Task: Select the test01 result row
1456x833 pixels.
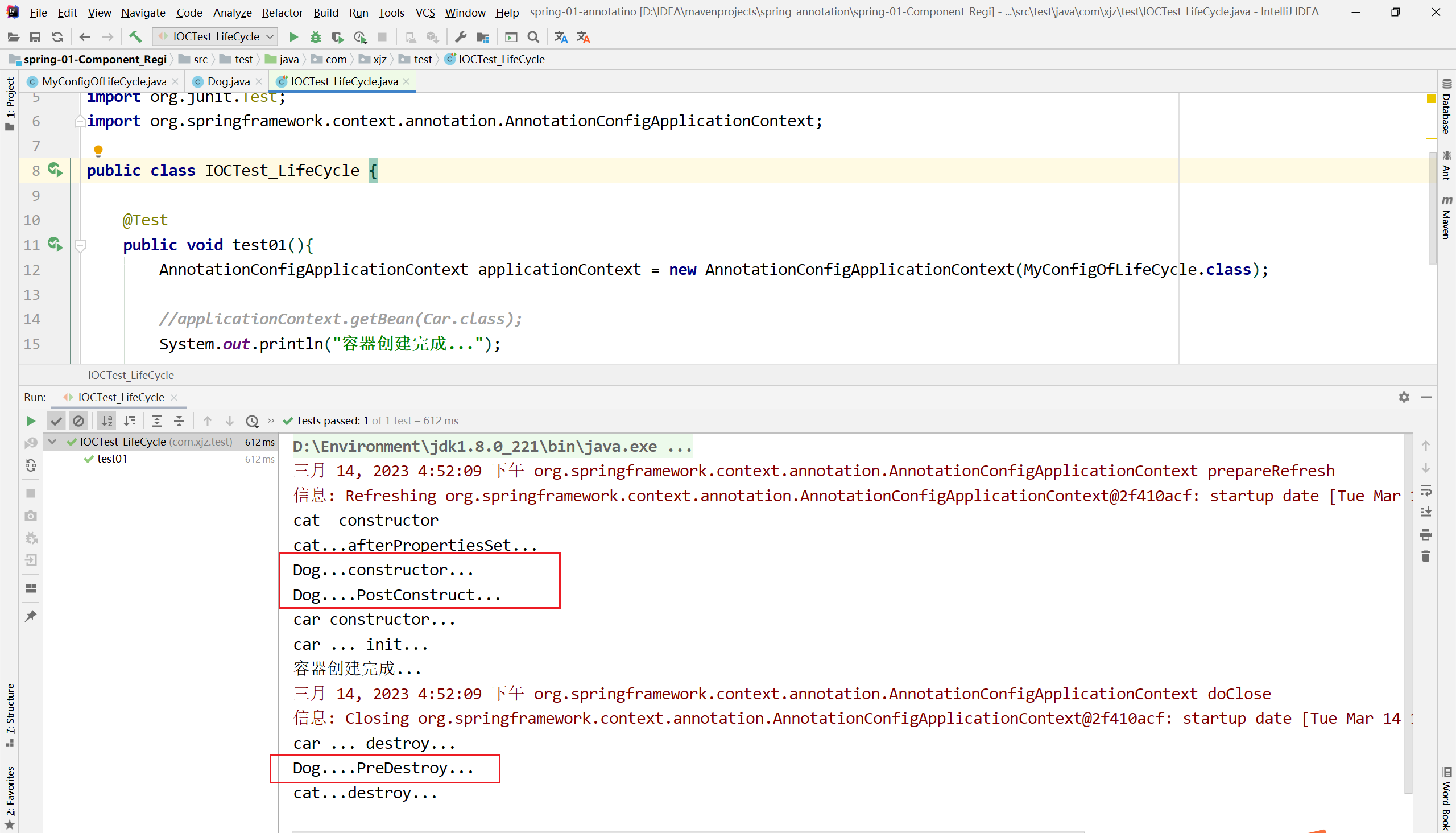Action: (160, 459)
